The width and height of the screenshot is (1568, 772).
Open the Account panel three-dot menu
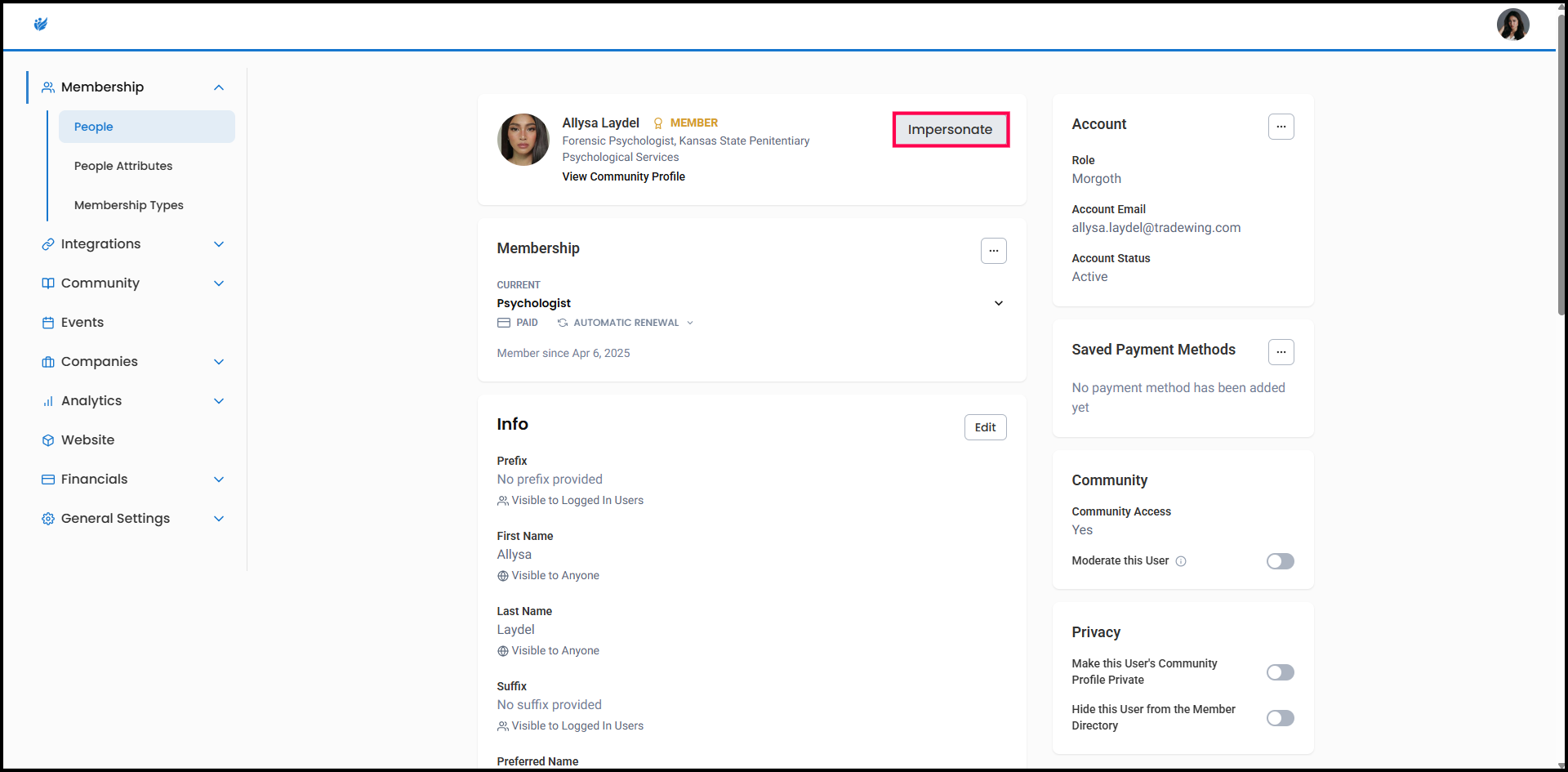point(1281,127)
